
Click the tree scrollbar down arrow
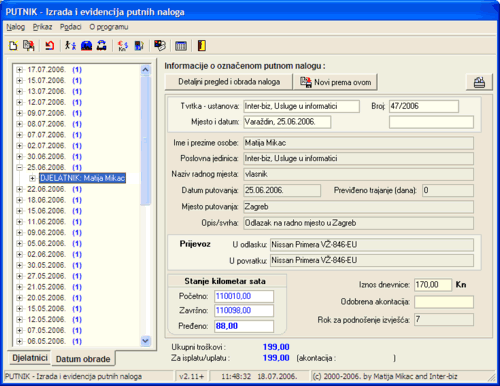pyautogui.click(x=145, y=341)
